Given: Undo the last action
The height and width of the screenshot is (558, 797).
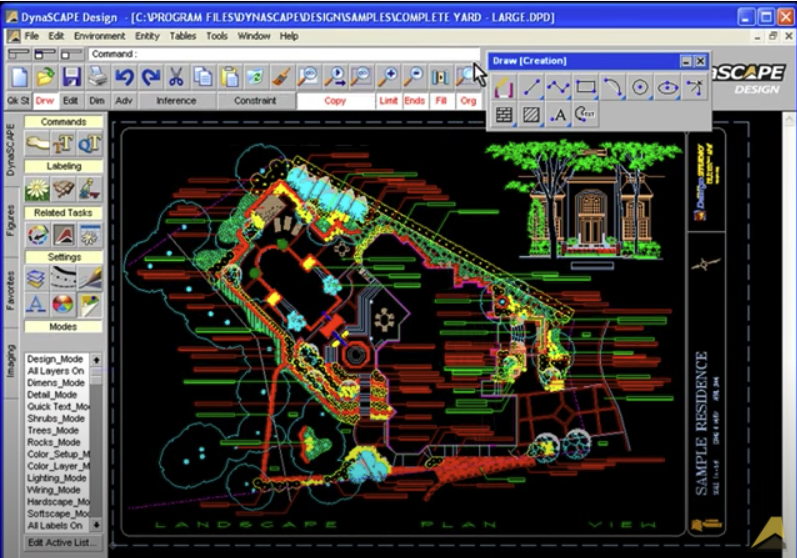Looking at the screenshot, I should 125,77.
